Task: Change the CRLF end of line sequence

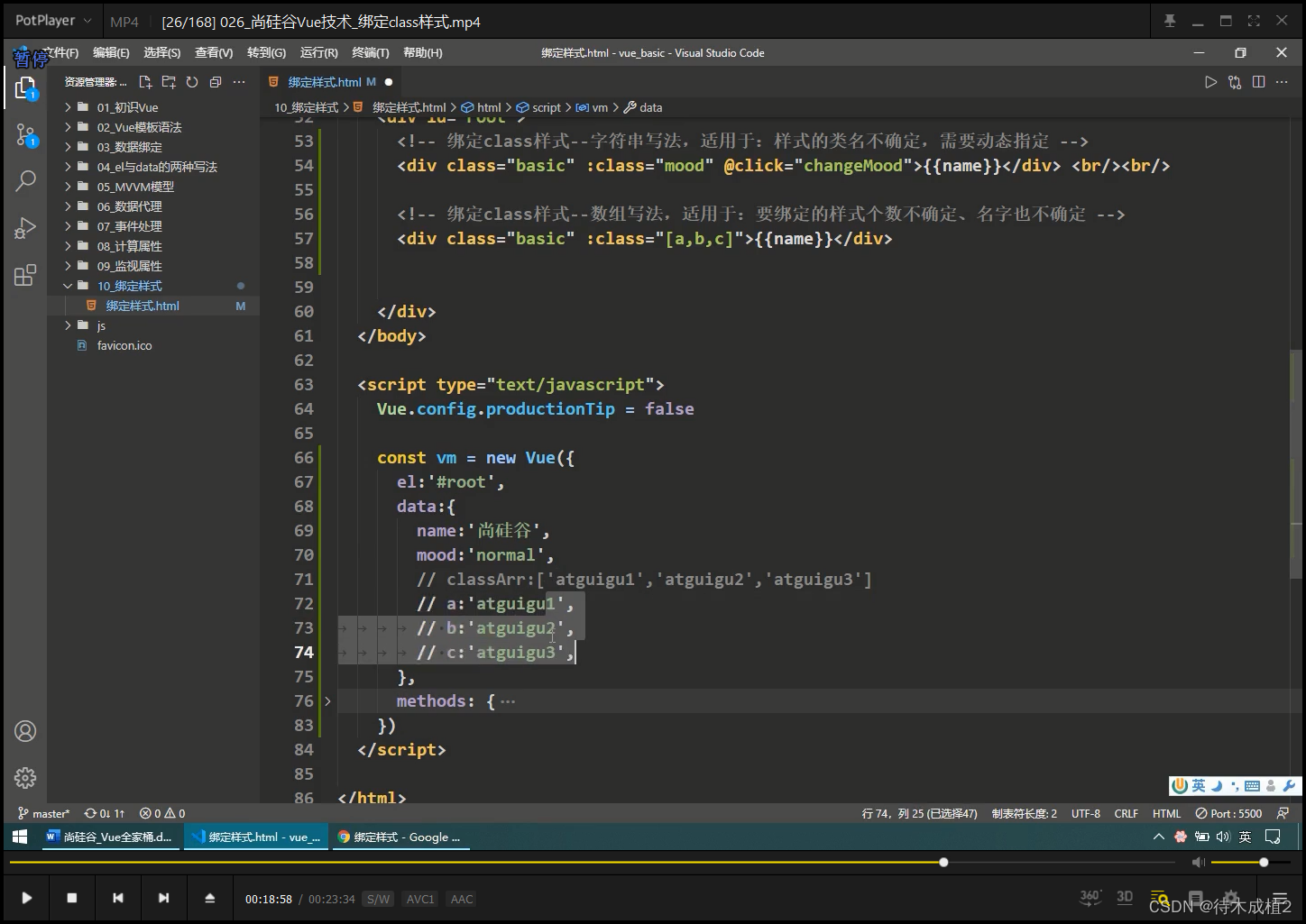Action: [1127, 813]
